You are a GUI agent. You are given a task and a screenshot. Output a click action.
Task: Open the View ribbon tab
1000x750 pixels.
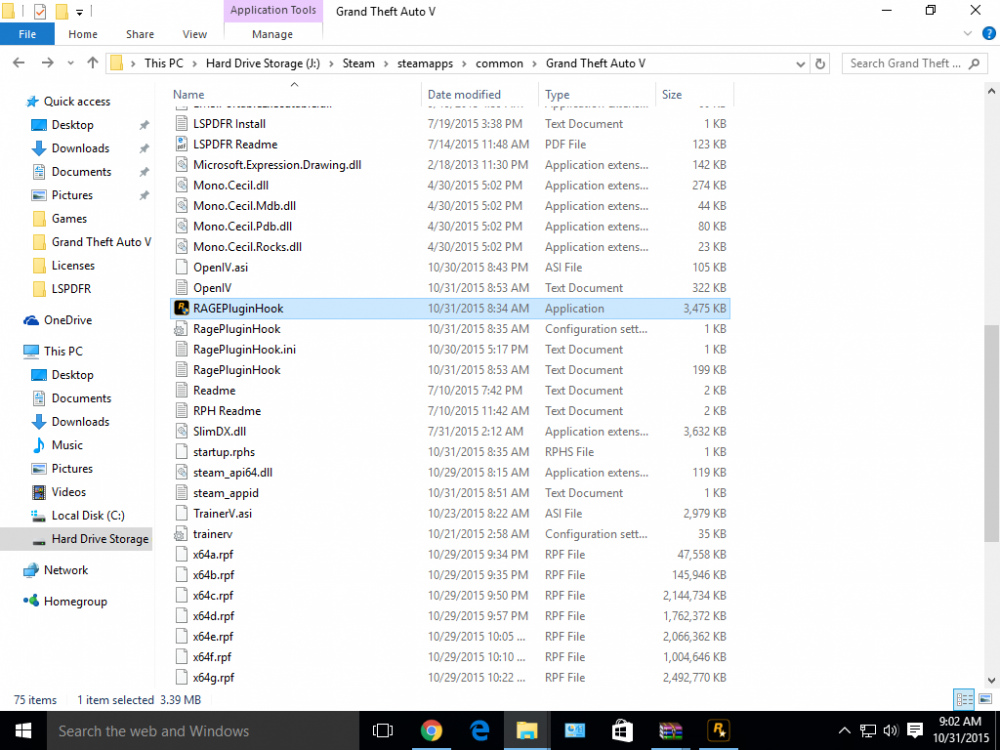tap(195, 34)
